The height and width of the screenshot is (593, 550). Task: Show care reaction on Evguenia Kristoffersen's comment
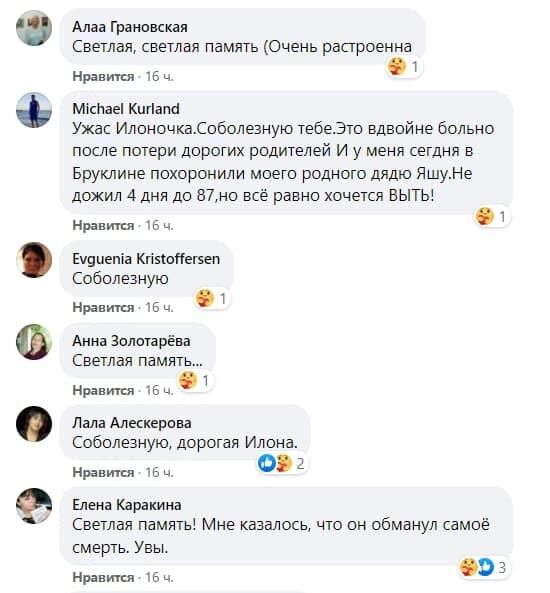[x=205, y=299]
